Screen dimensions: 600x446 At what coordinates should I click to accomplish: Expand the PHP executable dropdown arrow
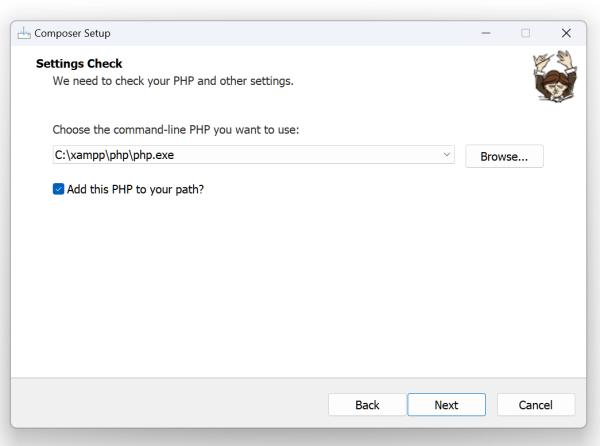[447, 155]
